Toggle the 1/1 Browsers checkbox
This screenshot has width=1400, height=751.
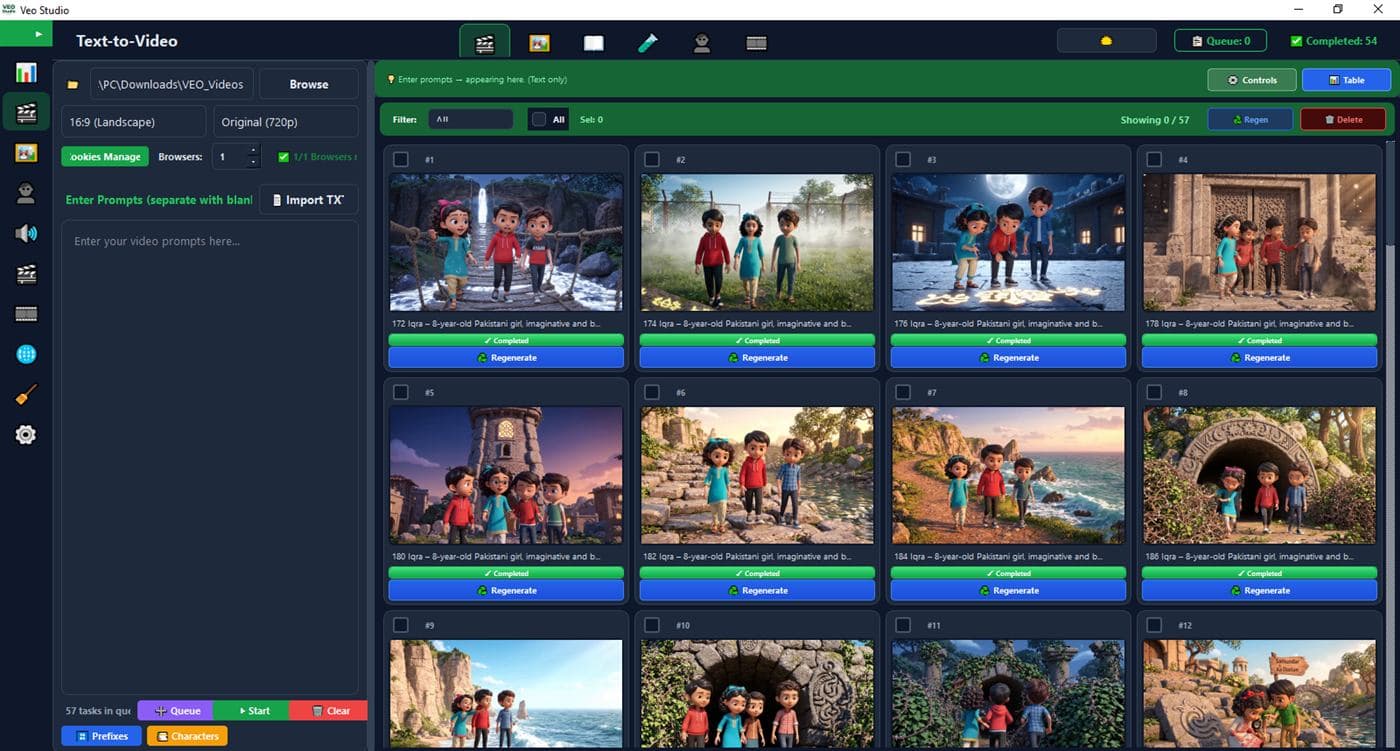coord(283,157)
